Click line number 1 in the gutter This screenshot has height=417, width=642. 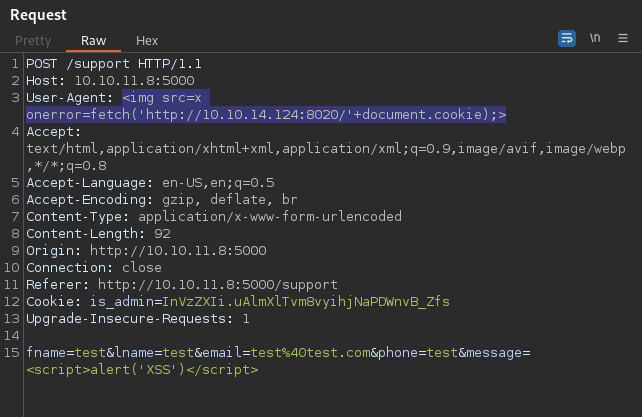(15, 64)
